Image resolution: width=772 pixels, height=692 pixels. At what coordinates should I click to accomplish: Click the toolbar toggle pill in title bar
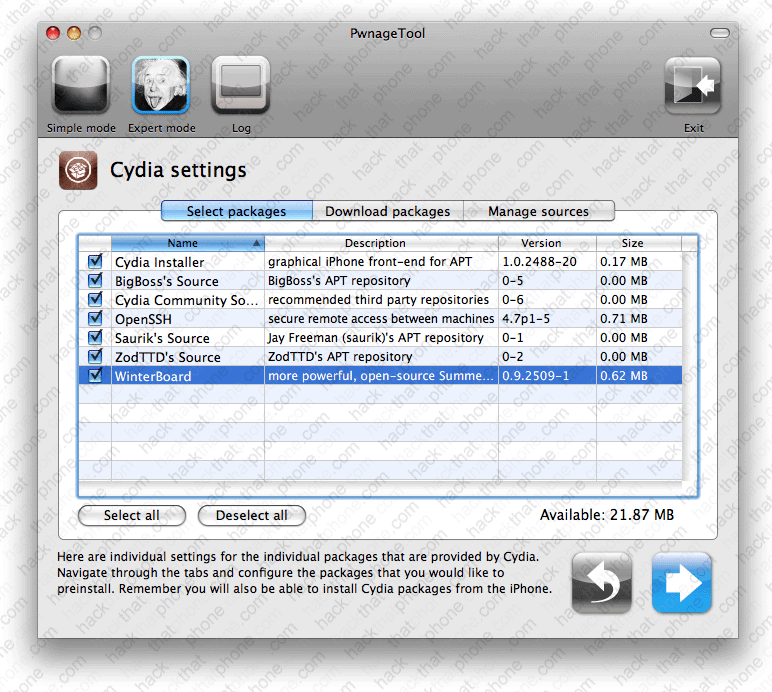[x=720, y=34]
